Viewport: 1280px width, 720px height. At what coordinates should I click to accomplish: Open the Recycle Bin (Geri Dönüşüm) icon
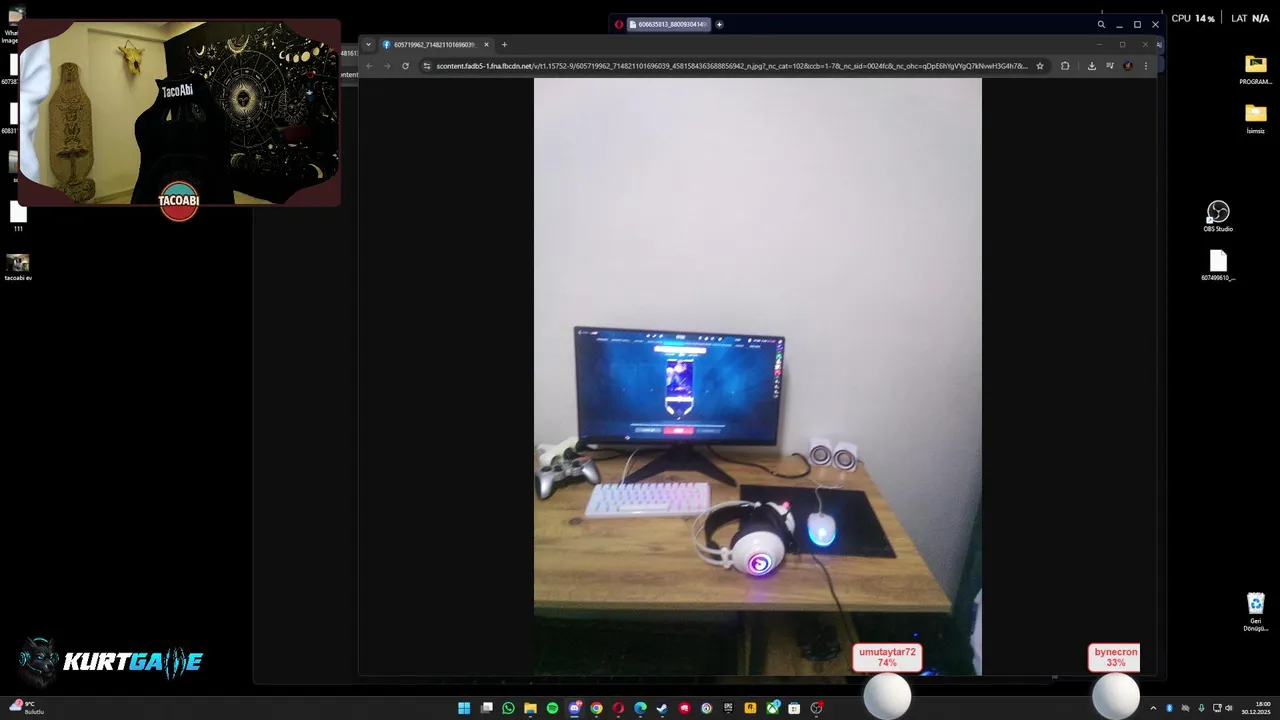click(x=1255, y=612)
